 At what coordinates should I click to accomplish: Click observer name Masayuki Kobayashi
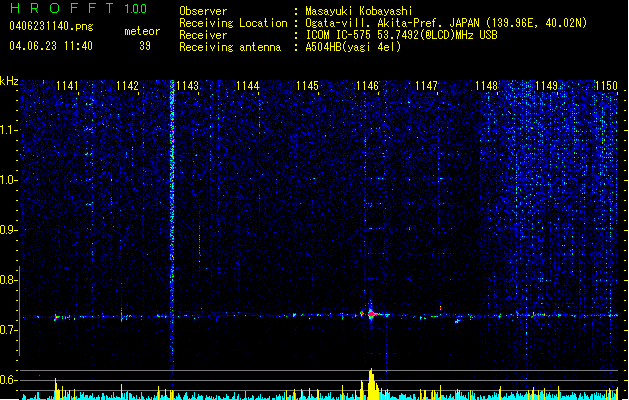point(359,11)
